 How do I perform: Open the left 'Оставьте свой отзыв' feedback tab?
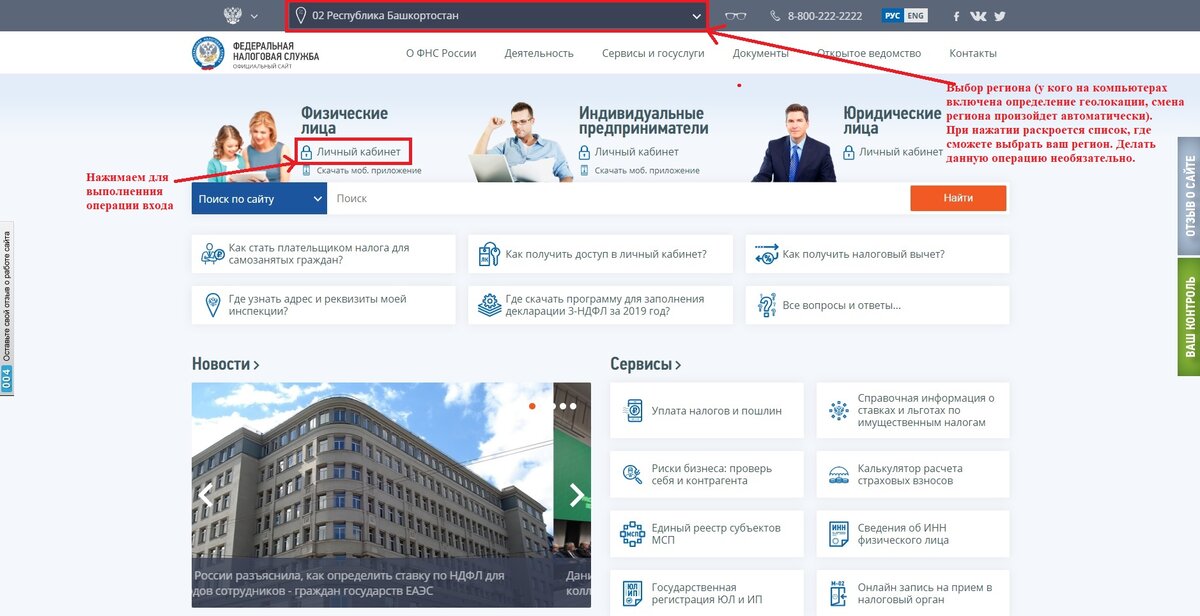click(x=7, y=308)
